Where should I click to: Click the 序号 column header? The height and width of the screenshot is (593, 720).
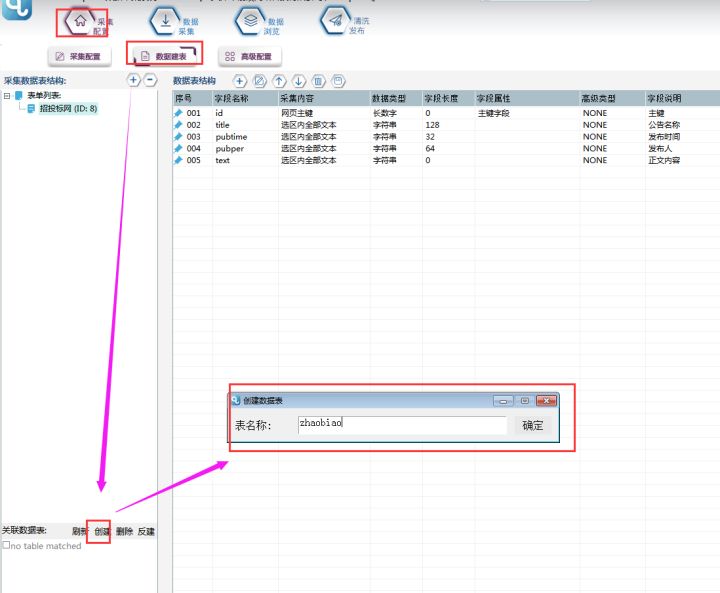tap(193, 98)
